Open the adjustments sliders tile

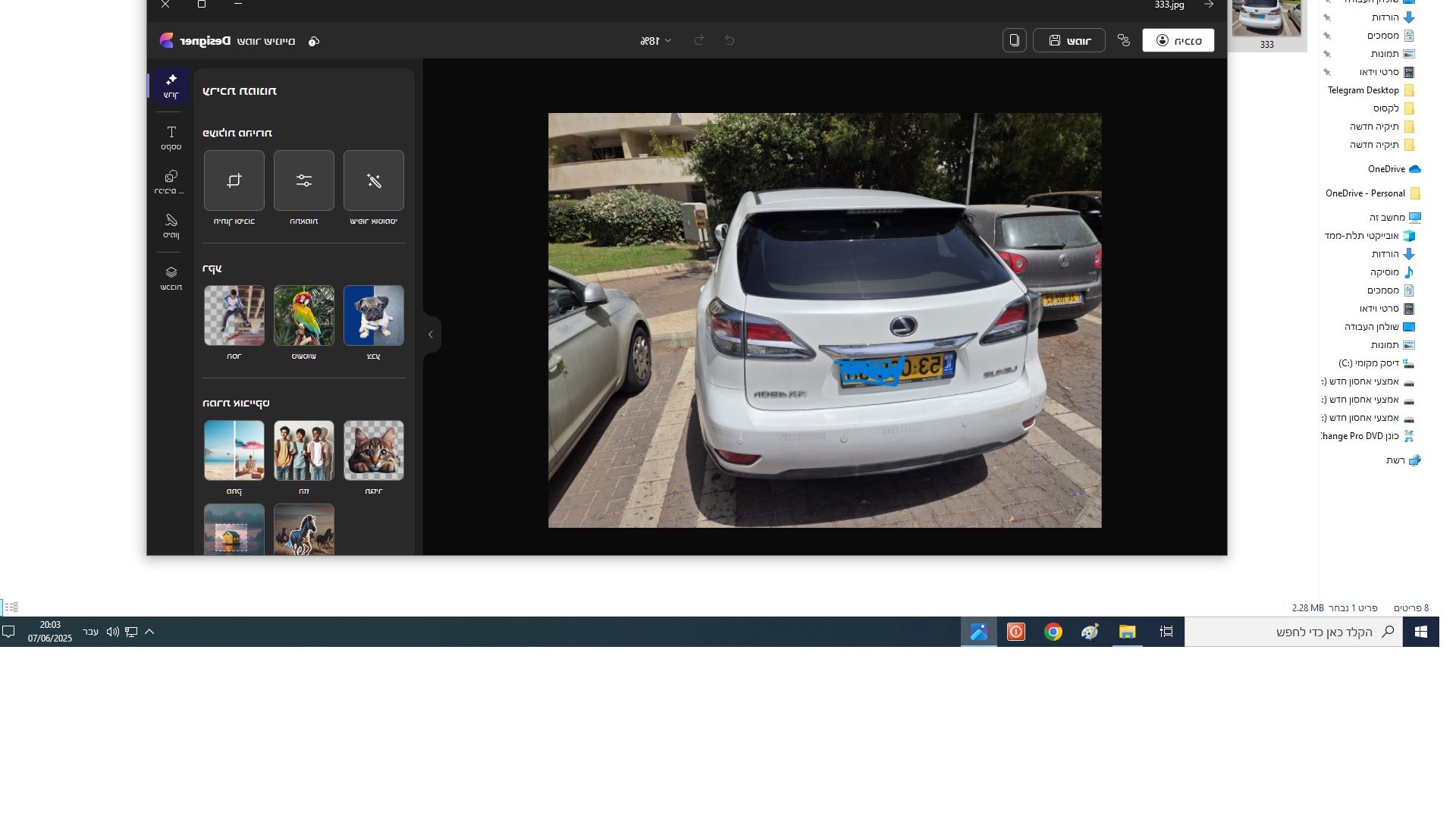tap(304, 180)
